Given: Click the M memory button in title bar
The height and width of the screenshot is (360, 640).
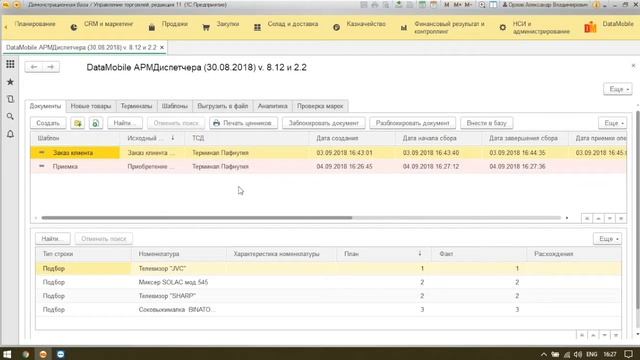Looking at the screenshot, I should (447, 5).
